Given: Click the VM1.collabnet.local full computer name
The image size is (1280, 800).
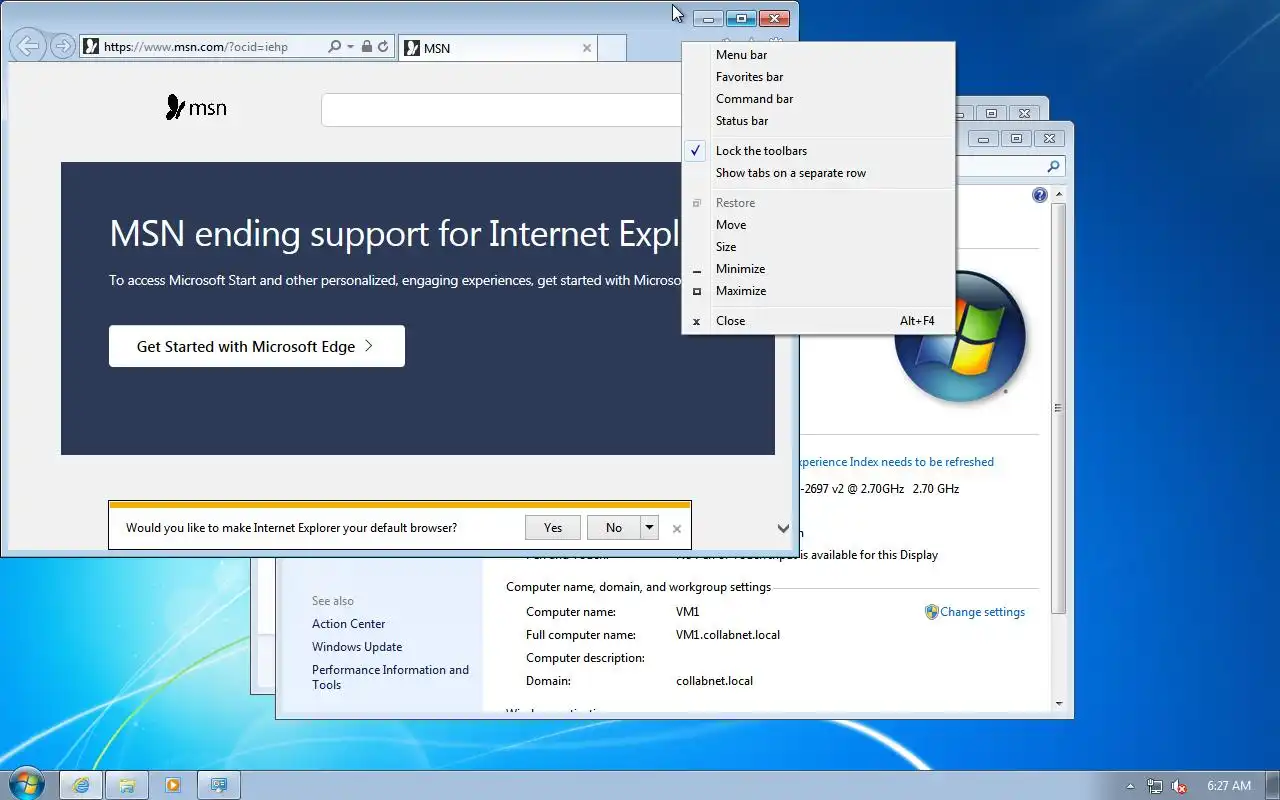Looking at the screenshot, I should [x=727, y=635].
